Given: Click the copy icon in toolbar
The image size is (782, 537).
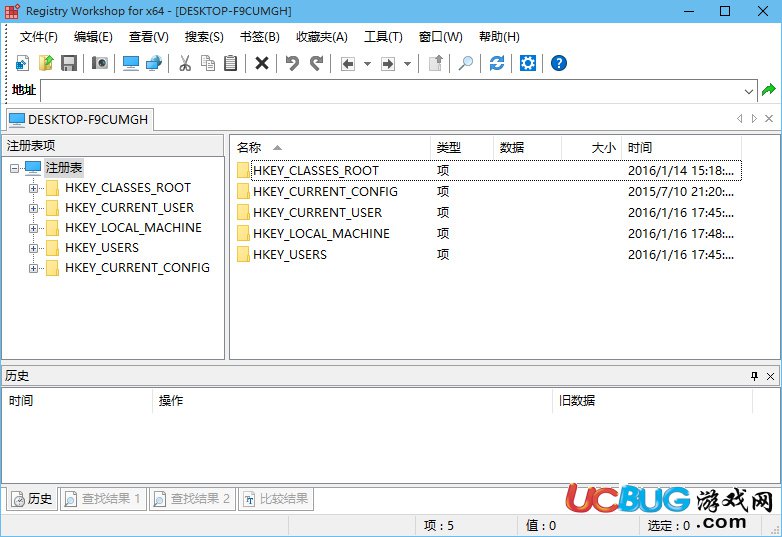Looking at the screenshot, I should click(208, 63).
